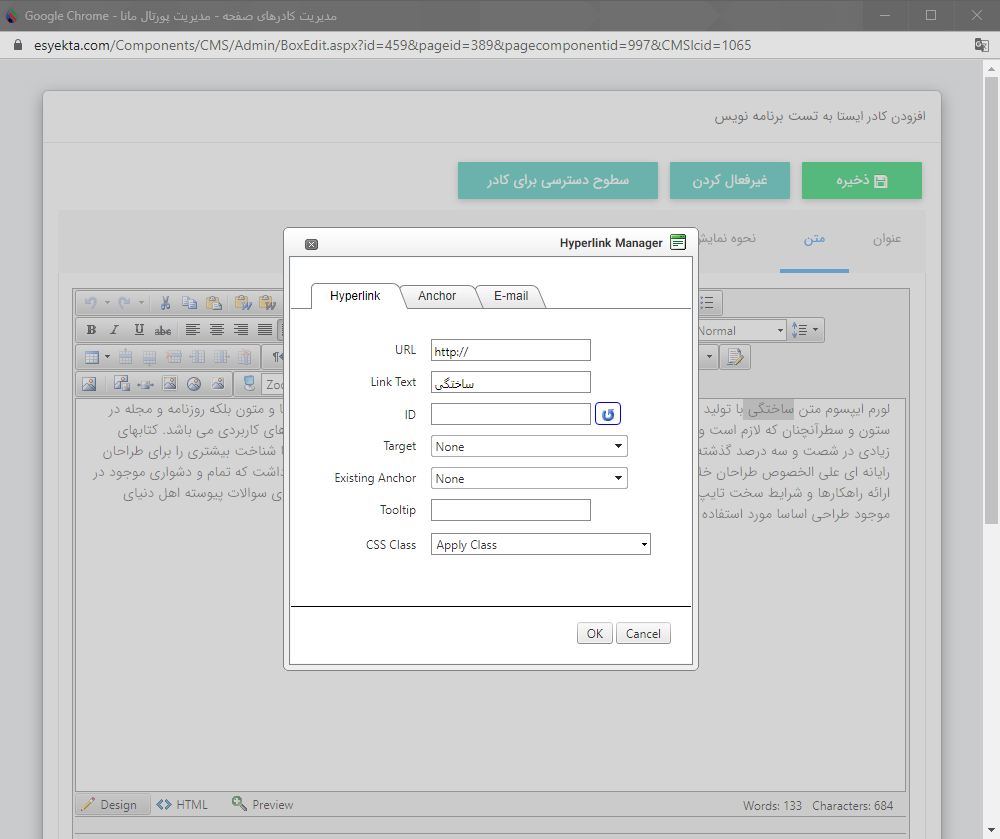Toggle italic formatting

pyautogui.click(x=114, y=330)
